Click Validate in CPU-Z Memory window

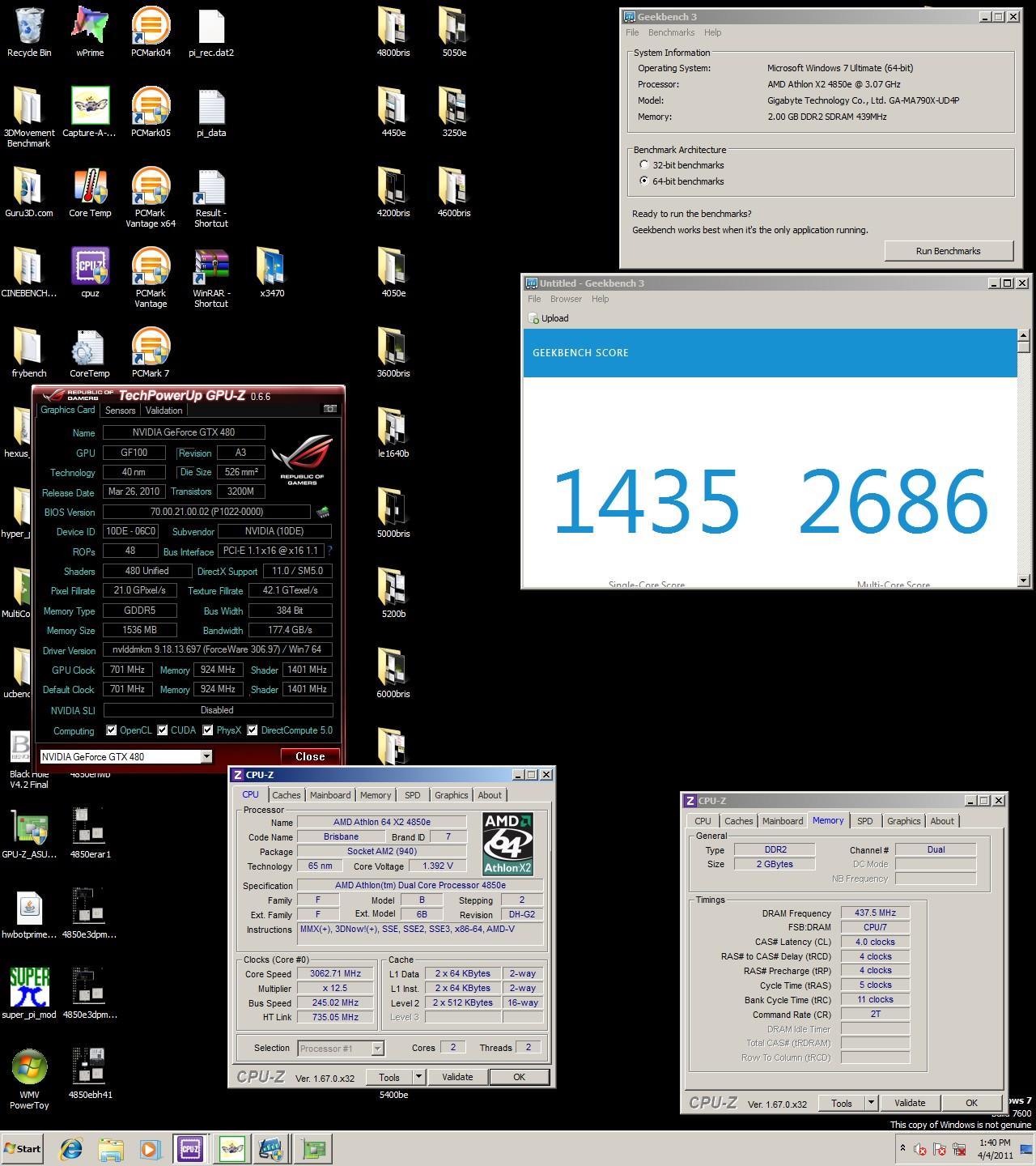(x=910, y=1103)
